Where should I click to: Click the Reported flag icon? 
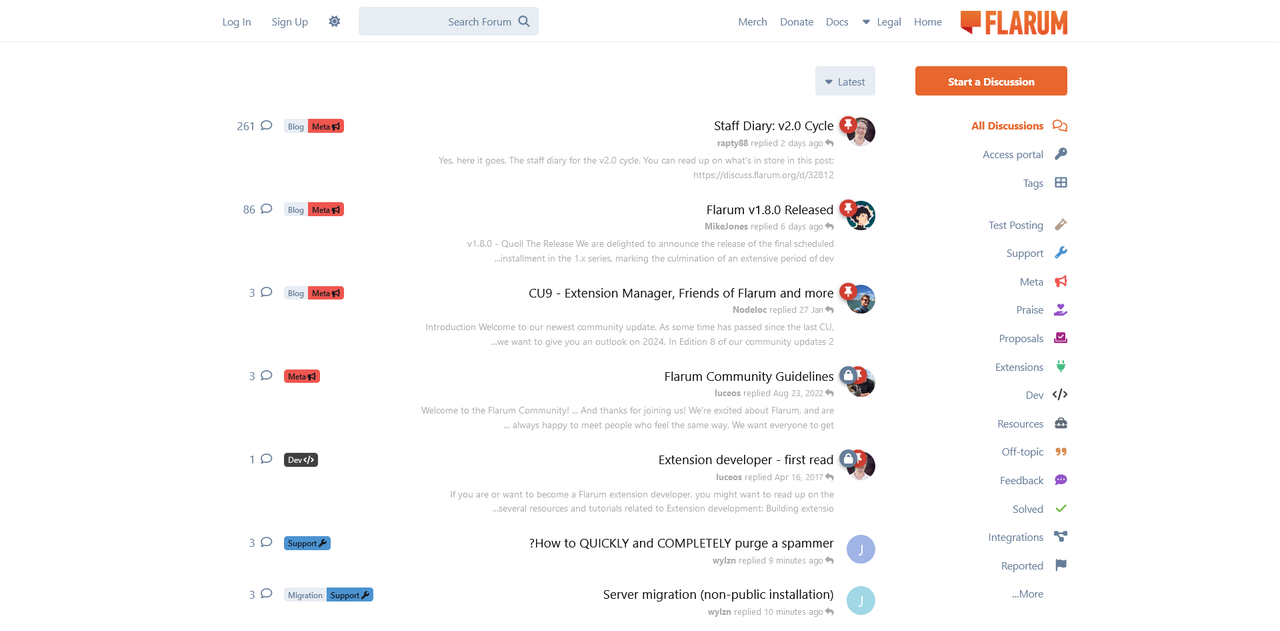1061,565
